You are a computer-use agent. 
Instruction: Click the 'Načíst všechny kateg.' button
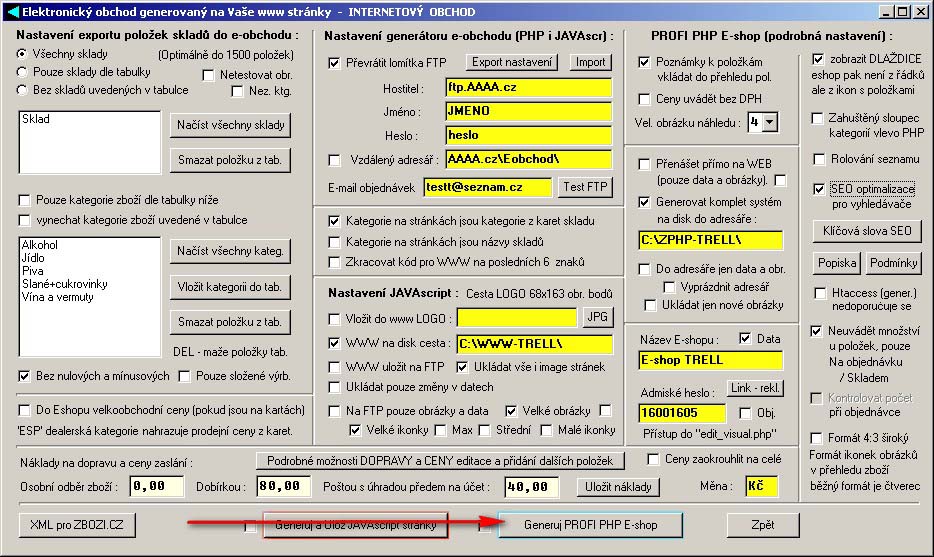(231, 251)
